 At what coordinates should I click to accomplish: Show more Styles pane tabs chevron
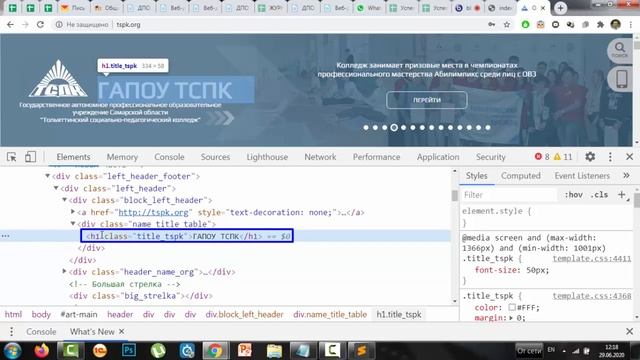click(x=627, y=176)
